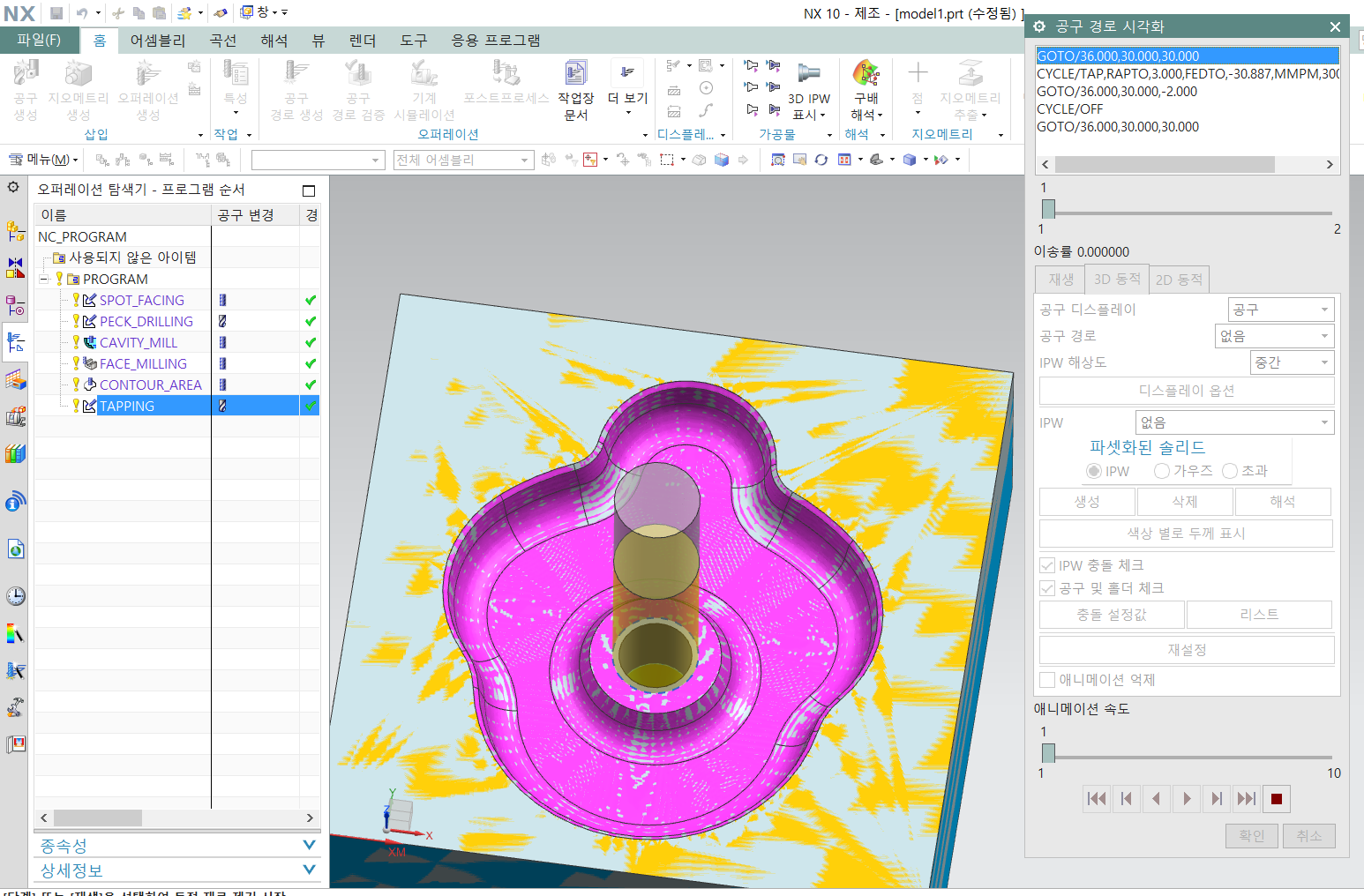The width and height of the screenshot is (1364, 896).
Task: Open the 메뉴(M) dropdown
Action: [43, 160]
